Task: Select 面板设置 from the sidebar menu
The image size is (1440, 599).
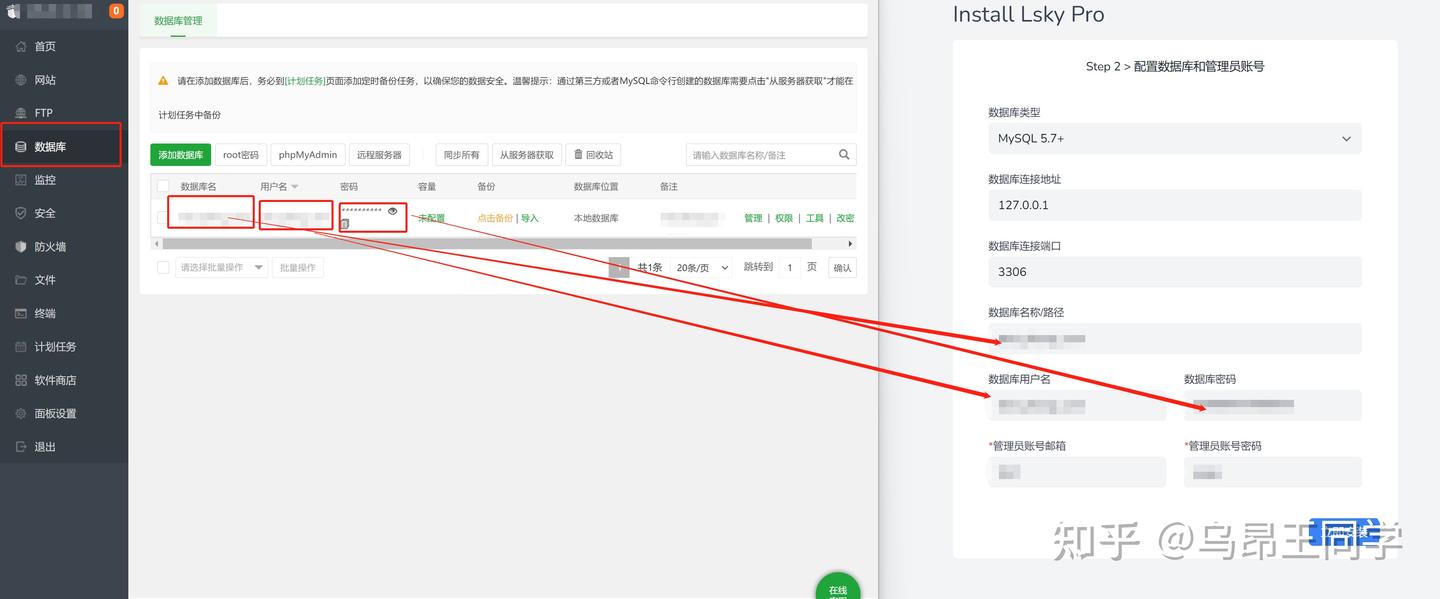Action: click(47, 413)
